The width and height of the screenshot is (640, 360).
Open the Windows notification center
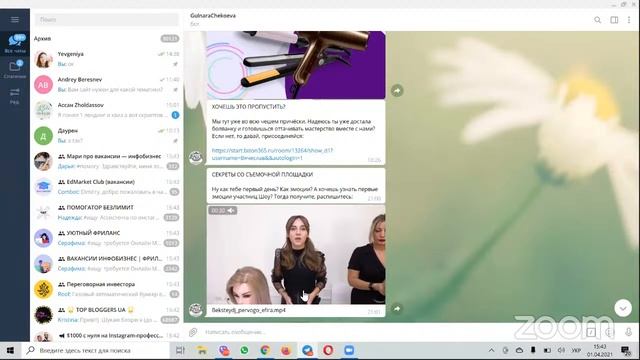[x=625, y=351]
